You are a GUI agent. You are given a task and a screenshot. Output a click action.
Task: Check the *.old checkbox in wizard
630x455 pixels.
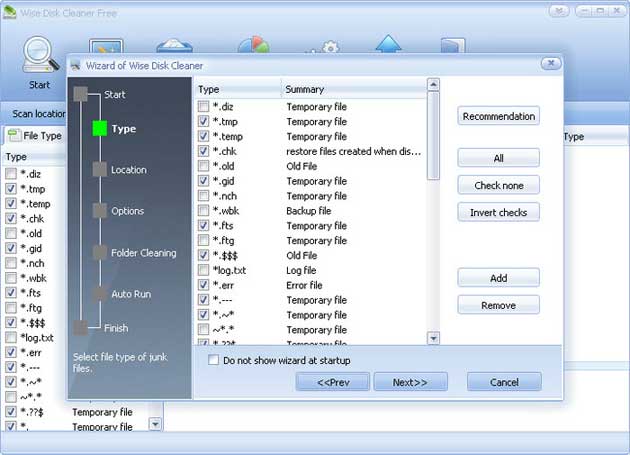click(203, 166)
